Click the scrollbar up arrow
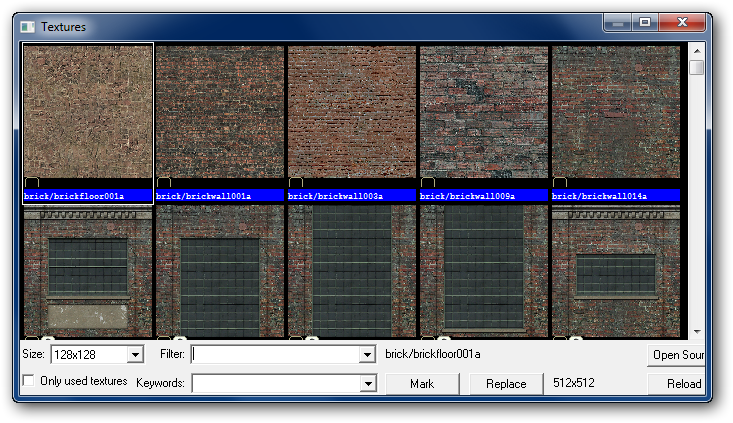The height and width of the screenshot is (423, 733). click(x=696, y=51)
